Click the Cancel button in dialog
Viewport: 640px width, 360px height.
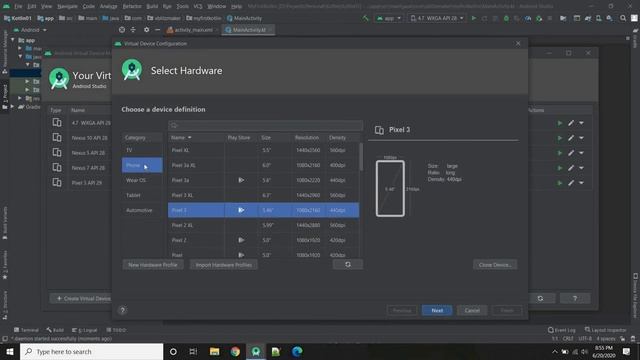(x=472, y=310)
